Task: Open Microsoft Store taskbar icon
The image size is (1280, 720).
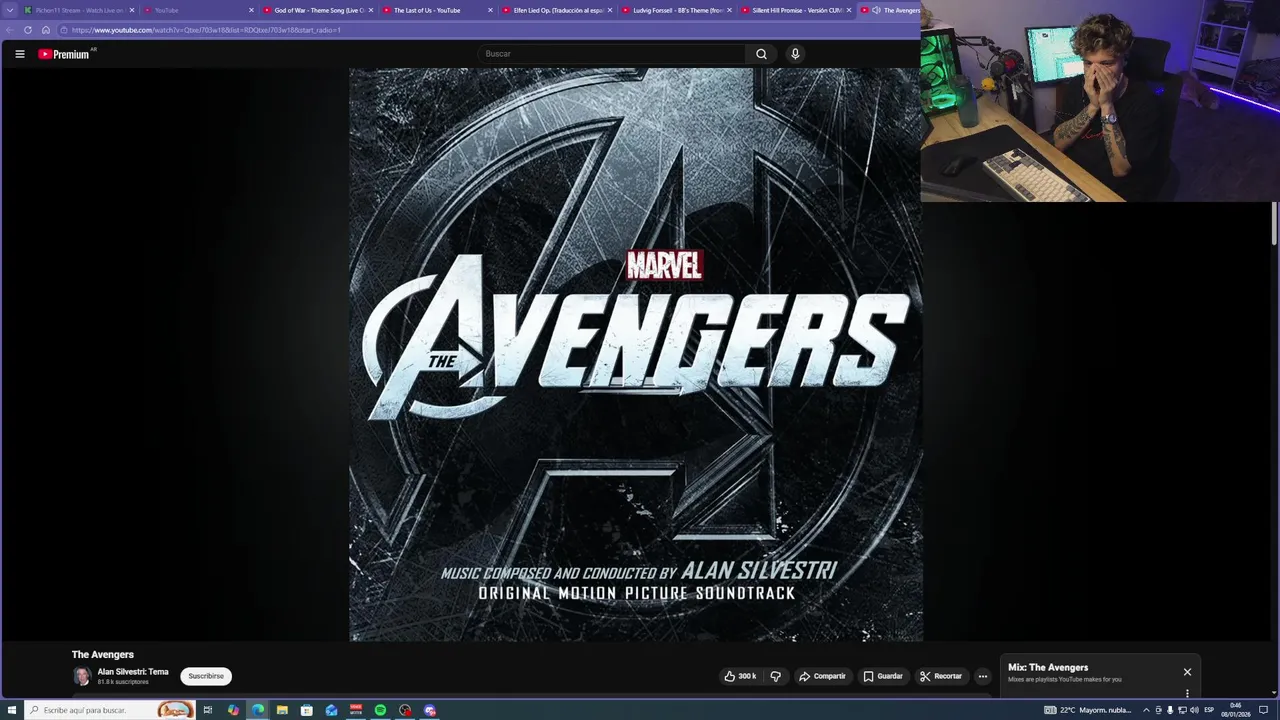Action: [307, 710]
